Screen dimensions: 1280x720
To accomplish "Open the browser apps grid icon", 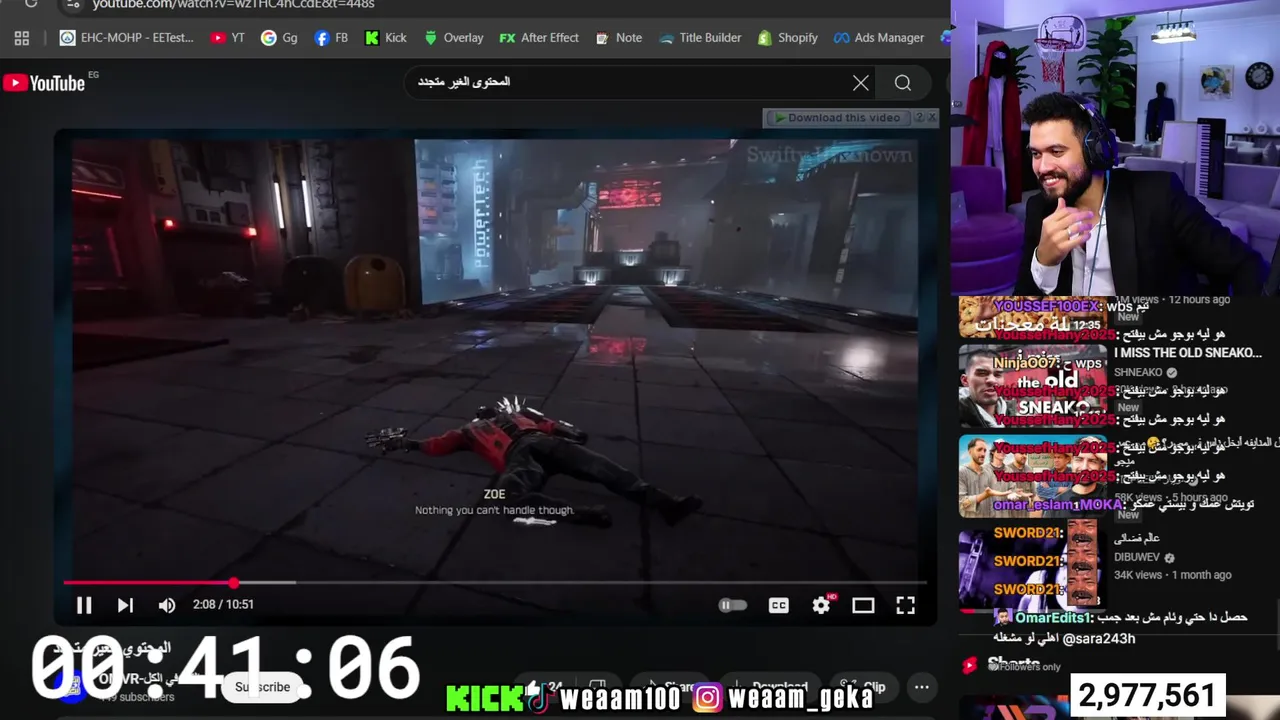I will (x=22, y=38).
